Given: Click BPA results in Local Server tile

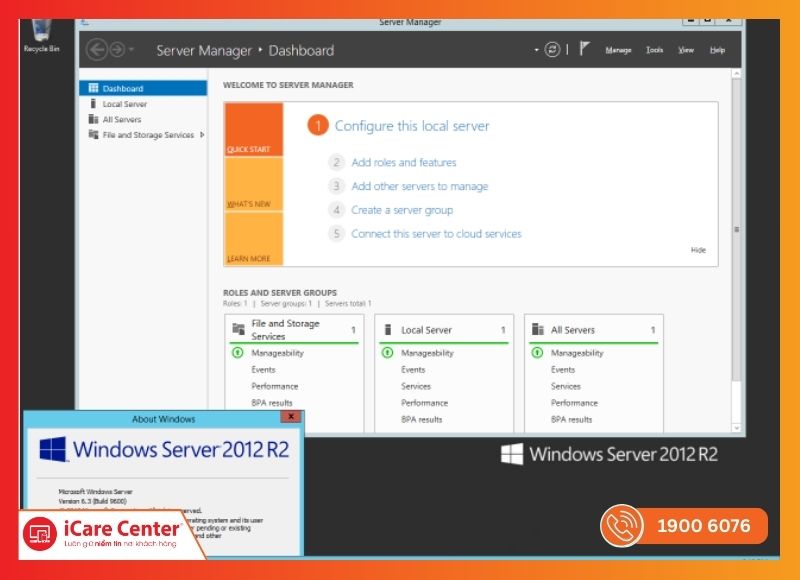Looking at the screenshot, I should coord(421,419).
